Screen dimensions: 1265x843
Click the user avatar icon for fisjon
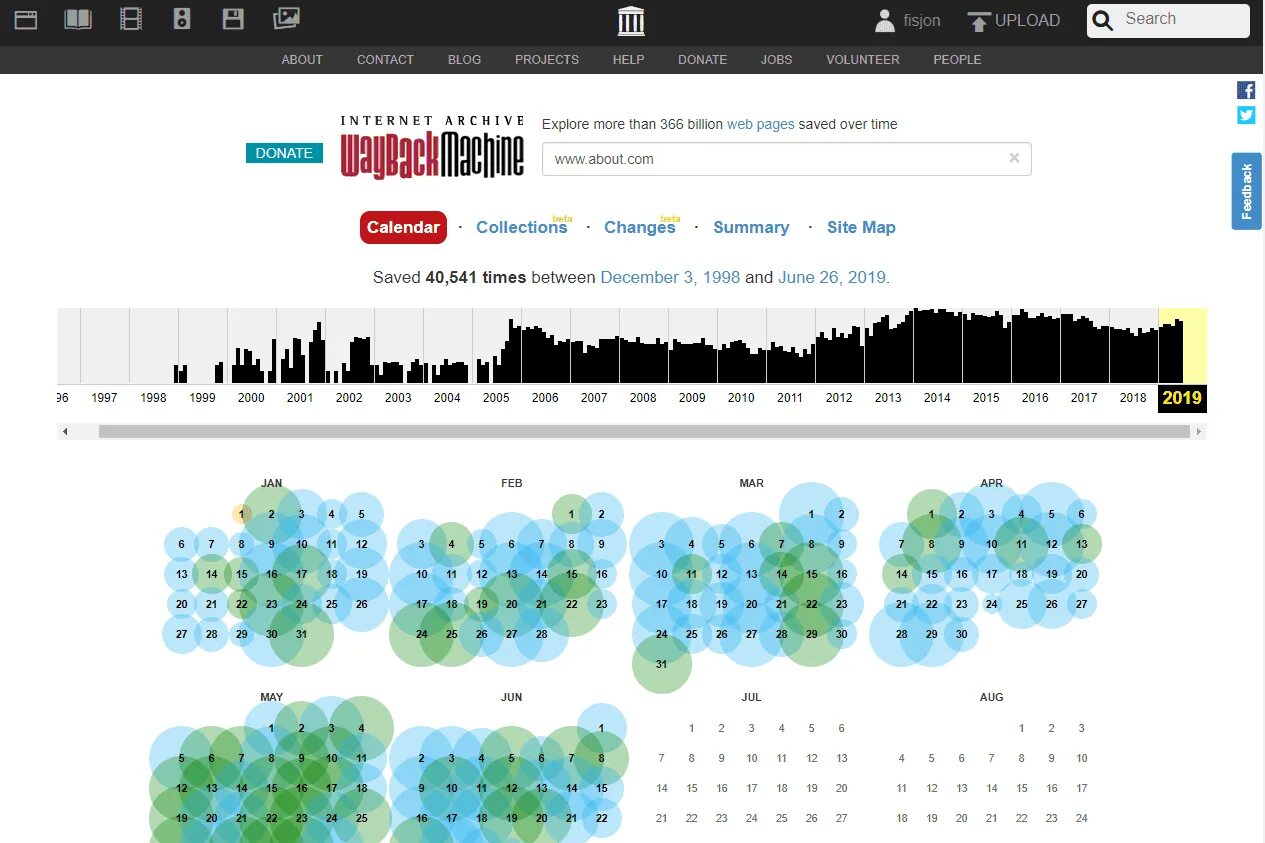(x=885, y=20)
